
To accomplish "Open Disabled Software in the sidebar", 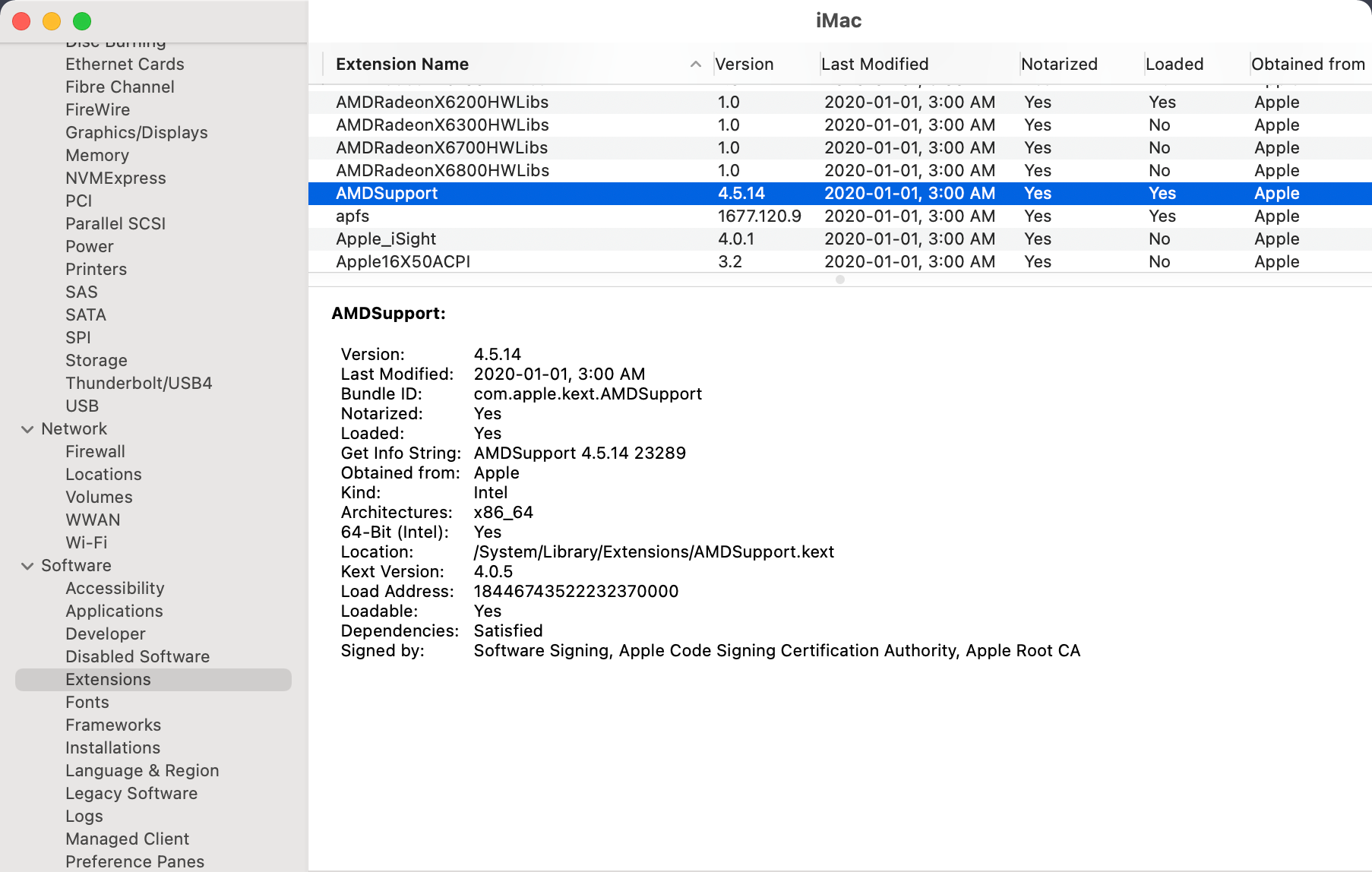I will [138, 657].
